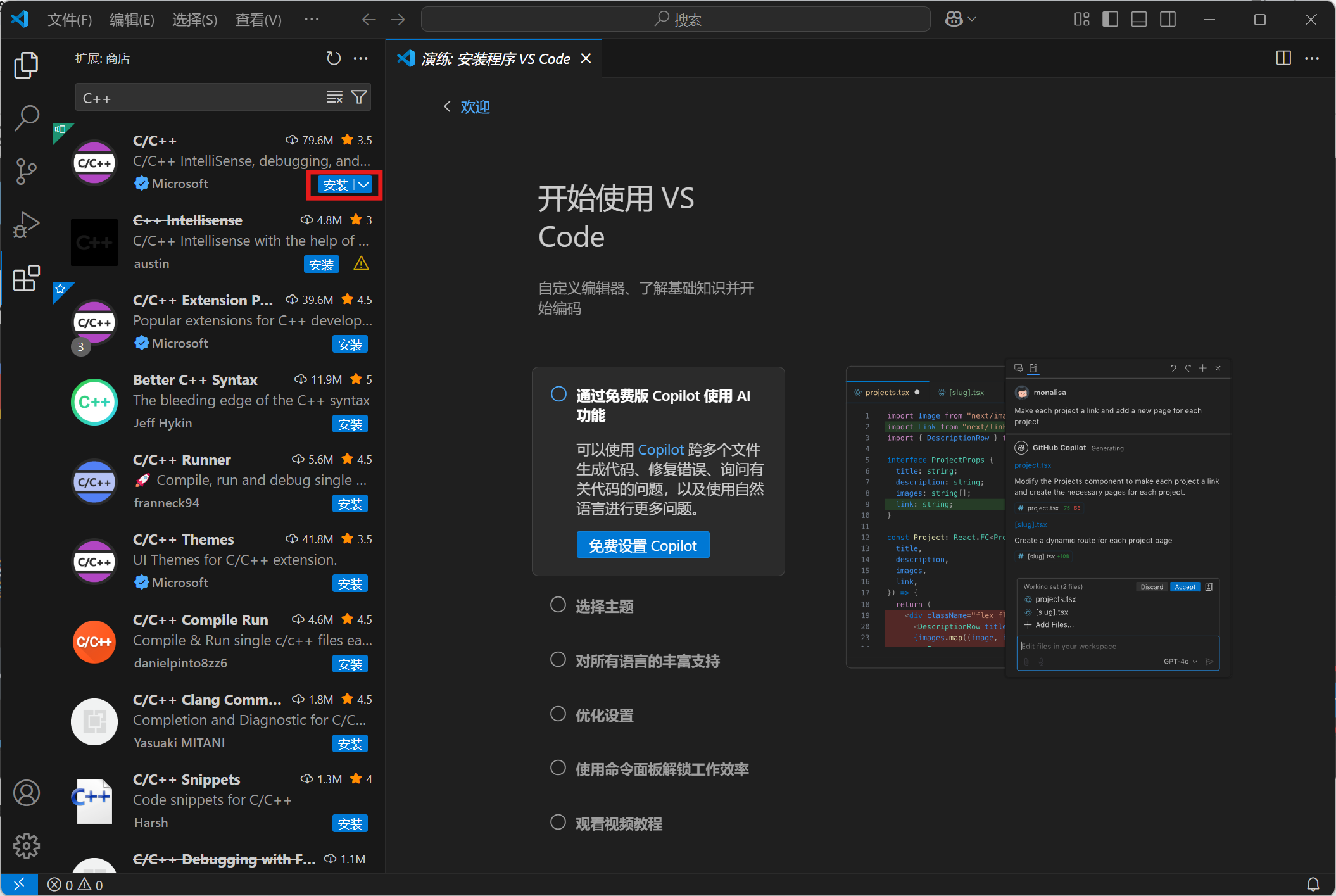Select the 优化设置 step radio button
The image size is (1336, 896).
(x=558, y=714)
